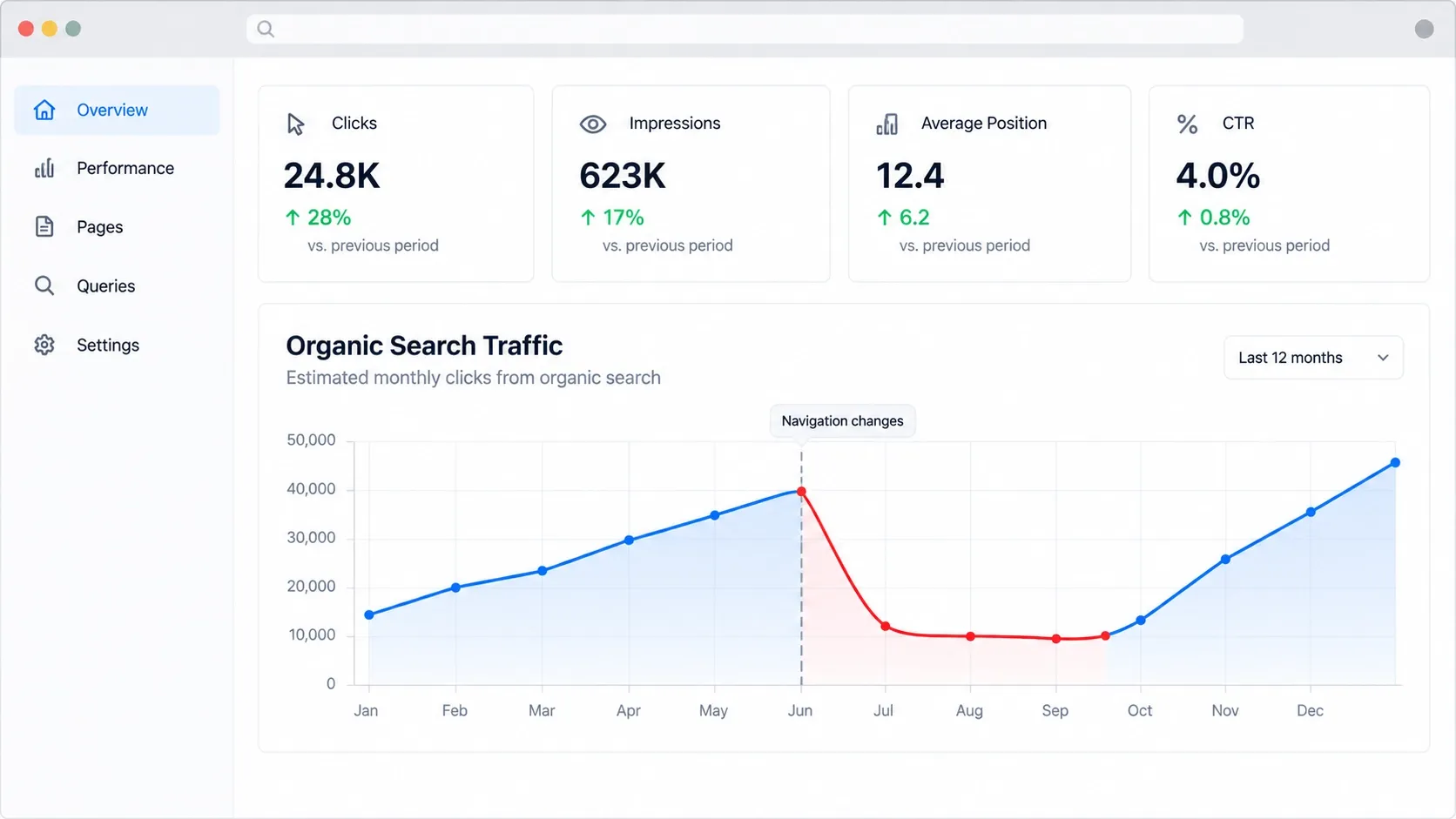Click the red June data point
The image size is (1456, 819).
801,492
